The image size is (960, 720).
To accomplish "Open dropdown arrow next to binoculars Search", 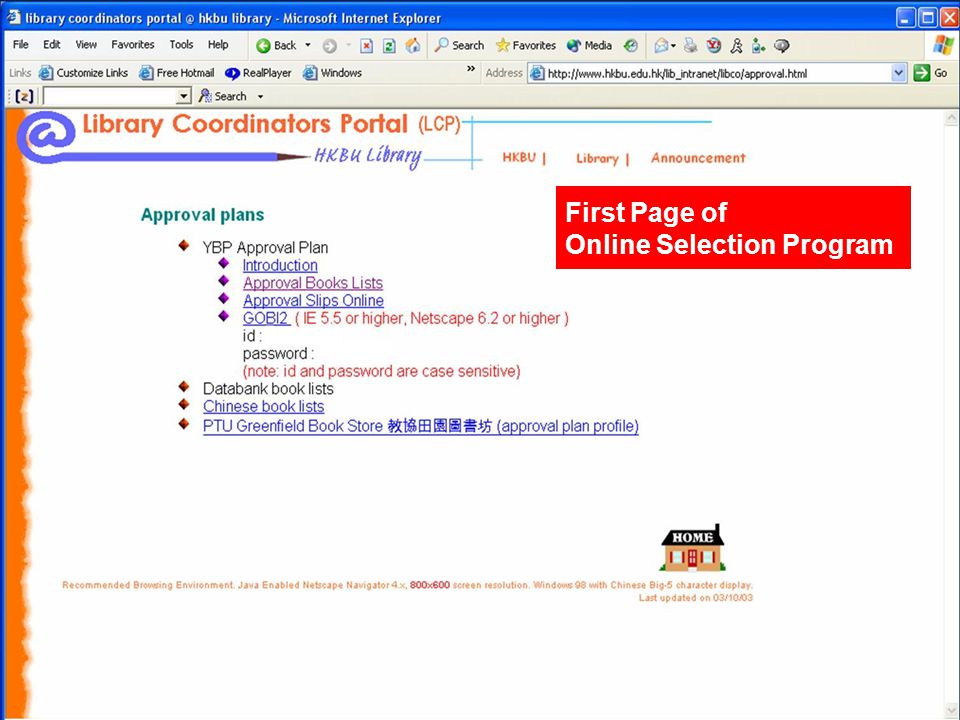I will (x=260, y=97).
